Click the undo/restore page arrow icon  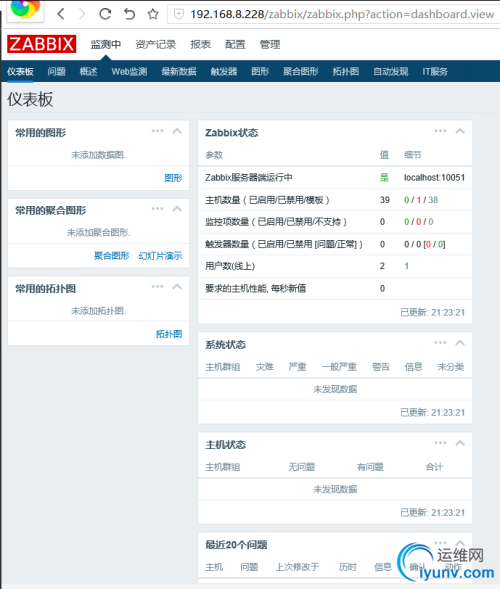point(129,14)
